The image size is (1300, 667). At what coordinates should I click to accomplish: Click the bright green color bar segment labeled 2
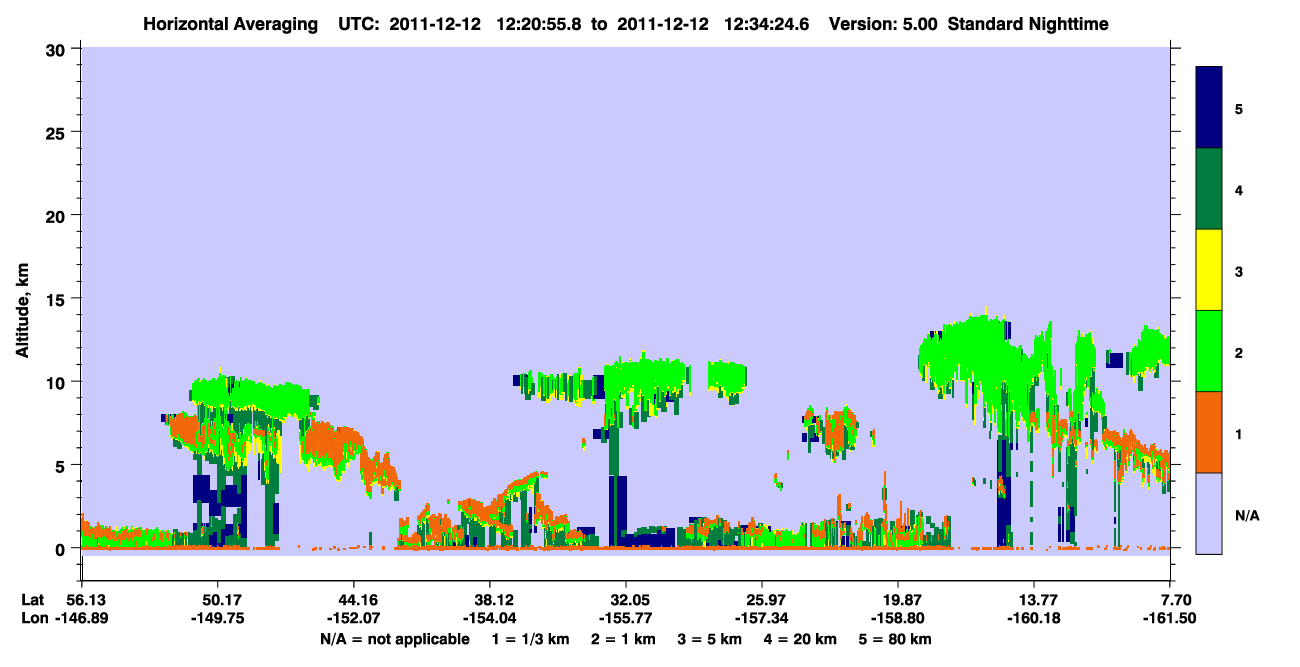tap(1210, 351)
